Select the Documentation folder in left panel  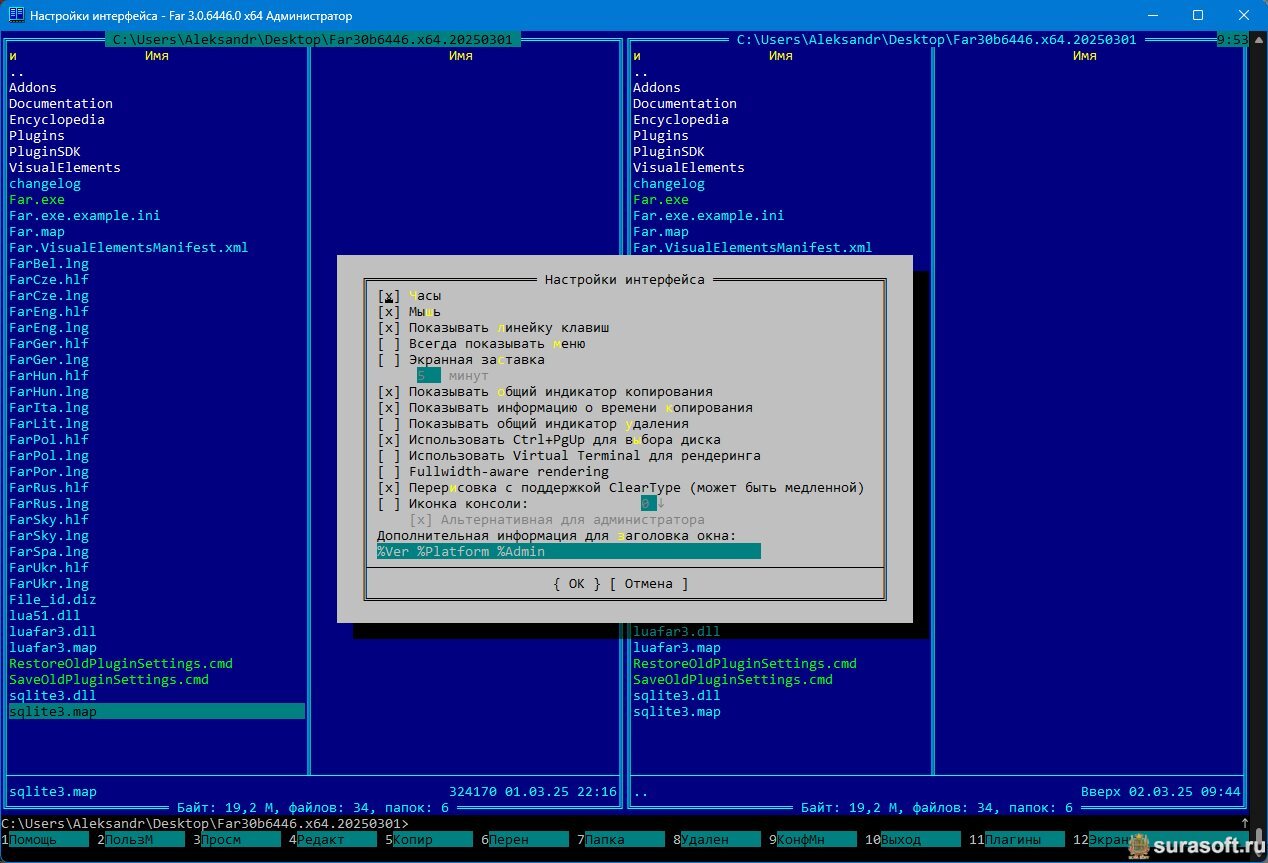61,104
